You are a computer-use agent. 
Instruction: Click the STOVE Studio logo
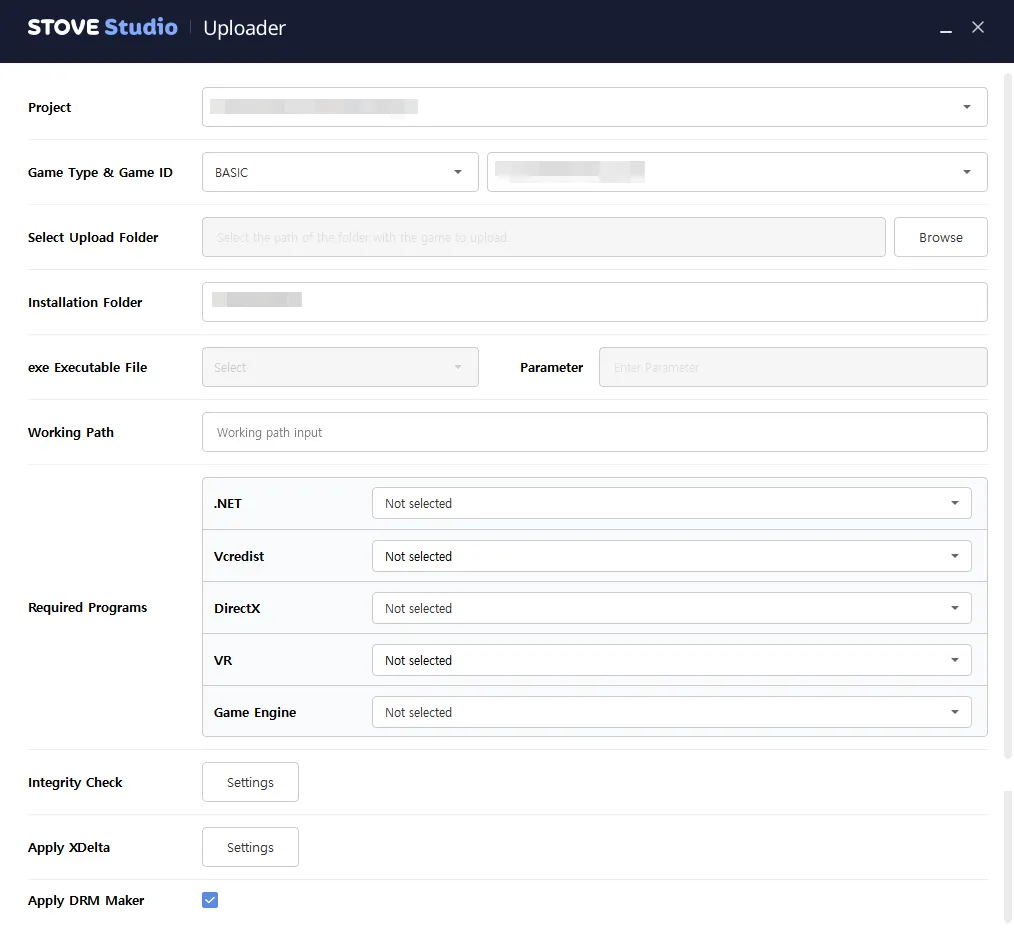(x=102, y=27)
